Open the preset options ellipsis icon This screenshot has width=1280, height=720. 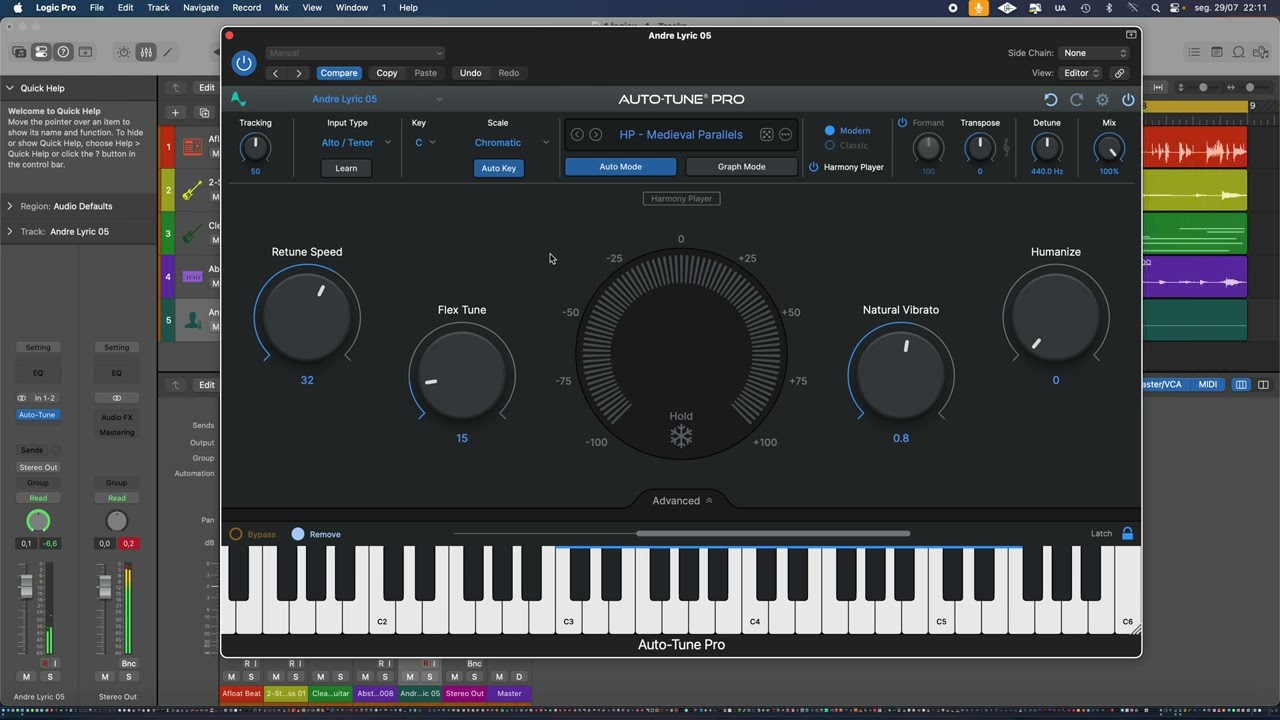(785, 135)
